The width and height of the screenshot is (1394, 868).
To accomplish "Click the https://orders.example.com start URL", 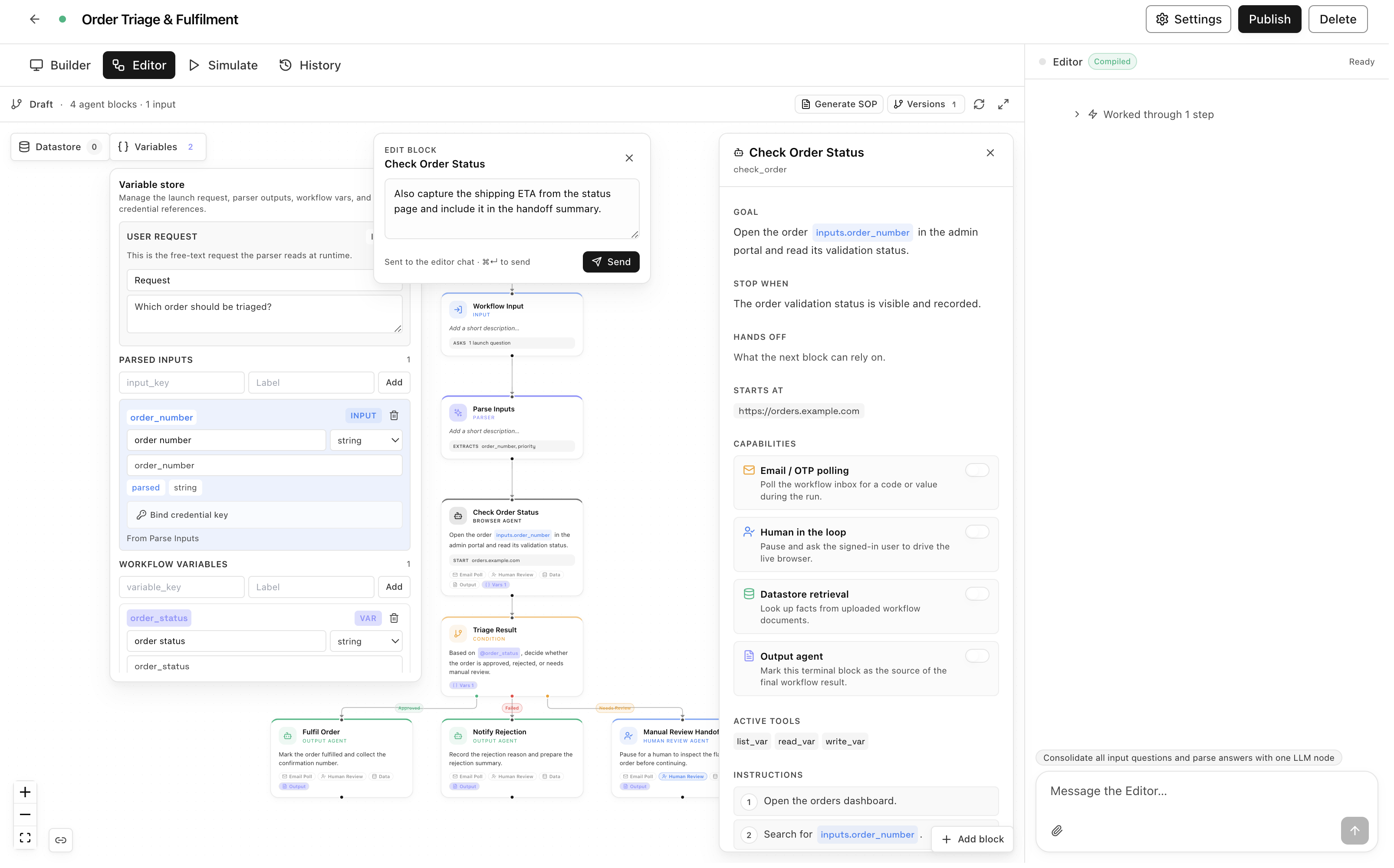I will click(802, 412).
